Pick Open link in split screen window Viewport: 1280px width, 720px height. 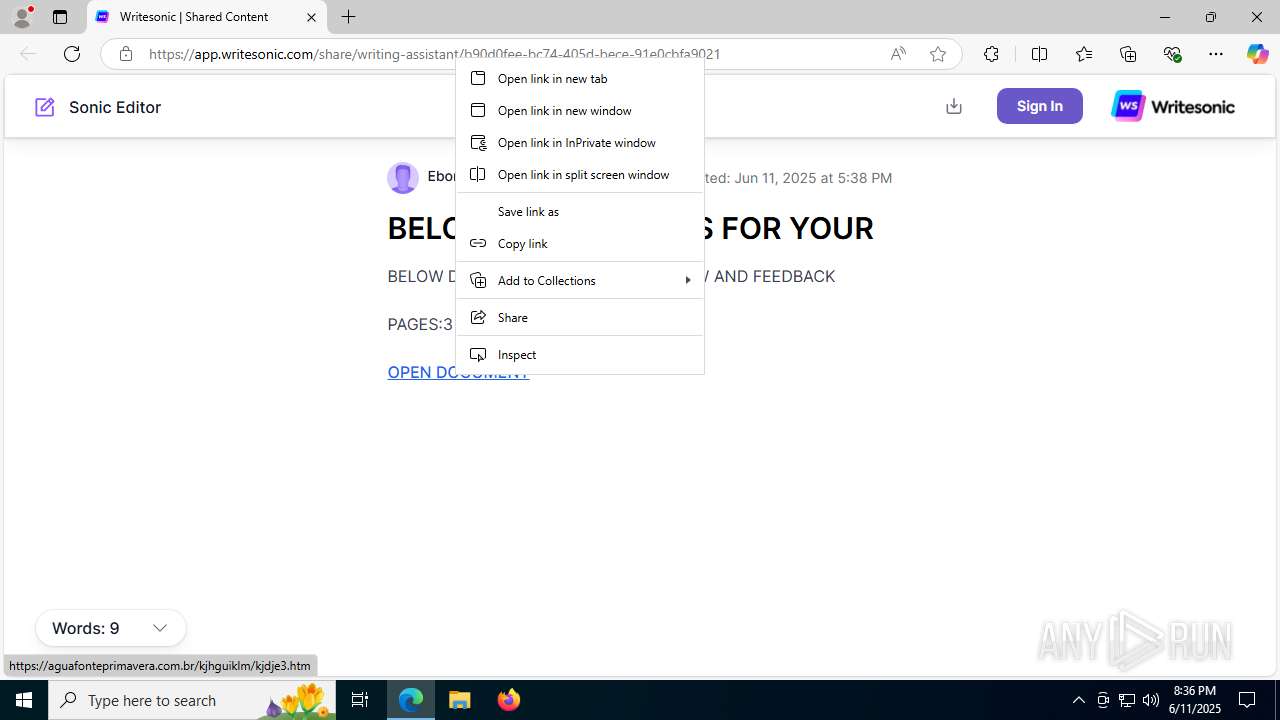pyautogui.click(x=580, y=174)
